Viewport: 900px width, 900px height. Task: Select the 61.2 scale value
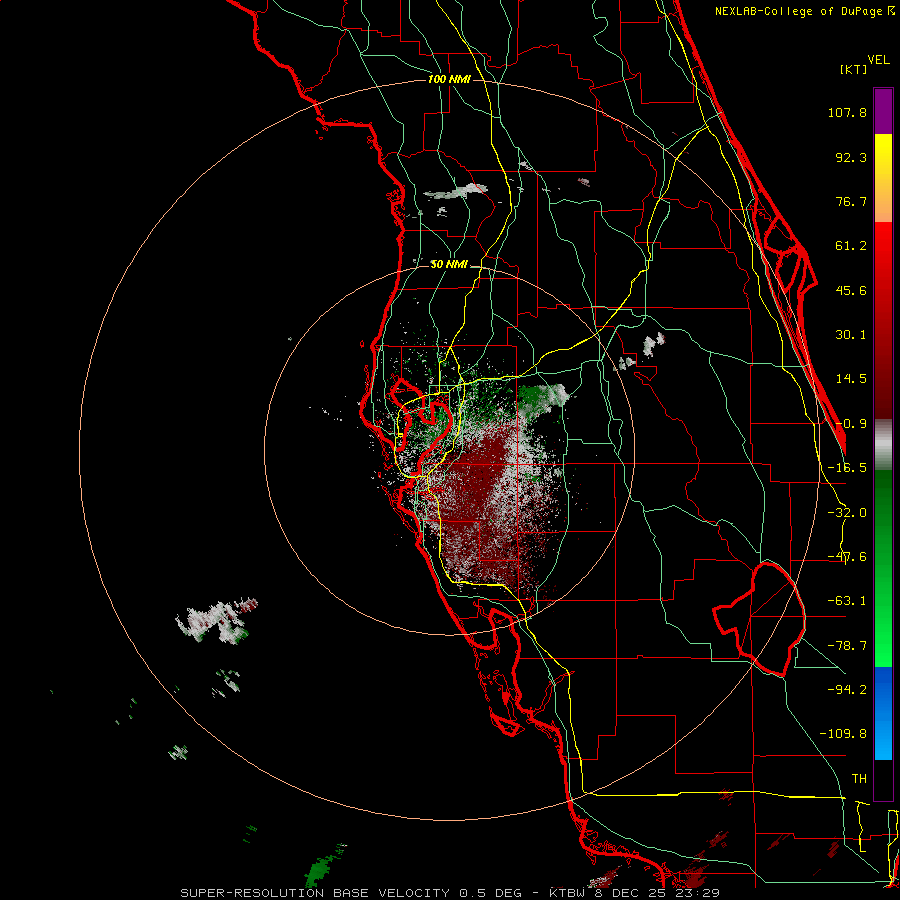pos(851,246)
